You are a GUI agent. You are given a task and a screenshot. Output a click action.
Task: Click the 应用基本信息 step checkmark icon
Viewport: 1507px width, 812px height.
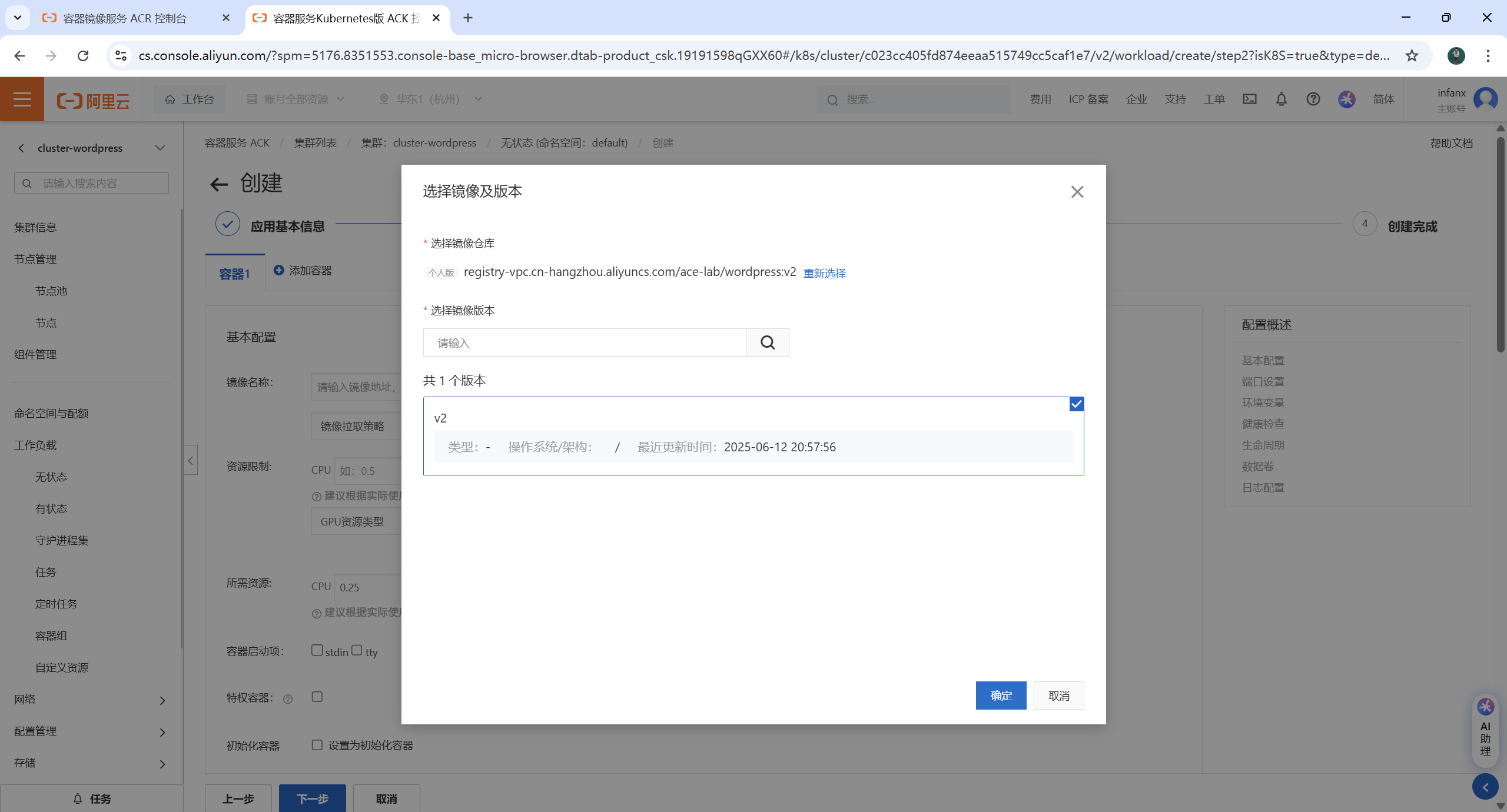coord(227,224)
